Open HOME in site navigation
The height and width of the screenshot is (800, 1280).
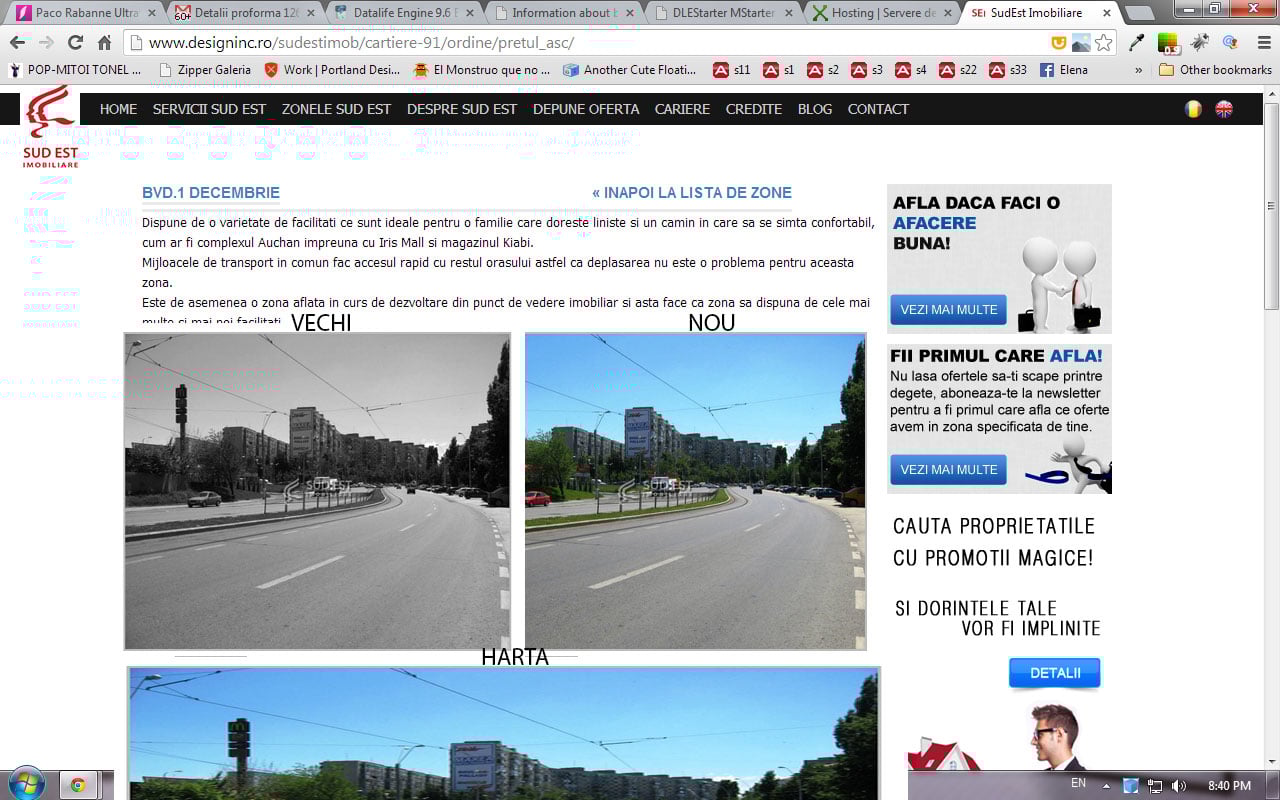click(x=119, y=109)
